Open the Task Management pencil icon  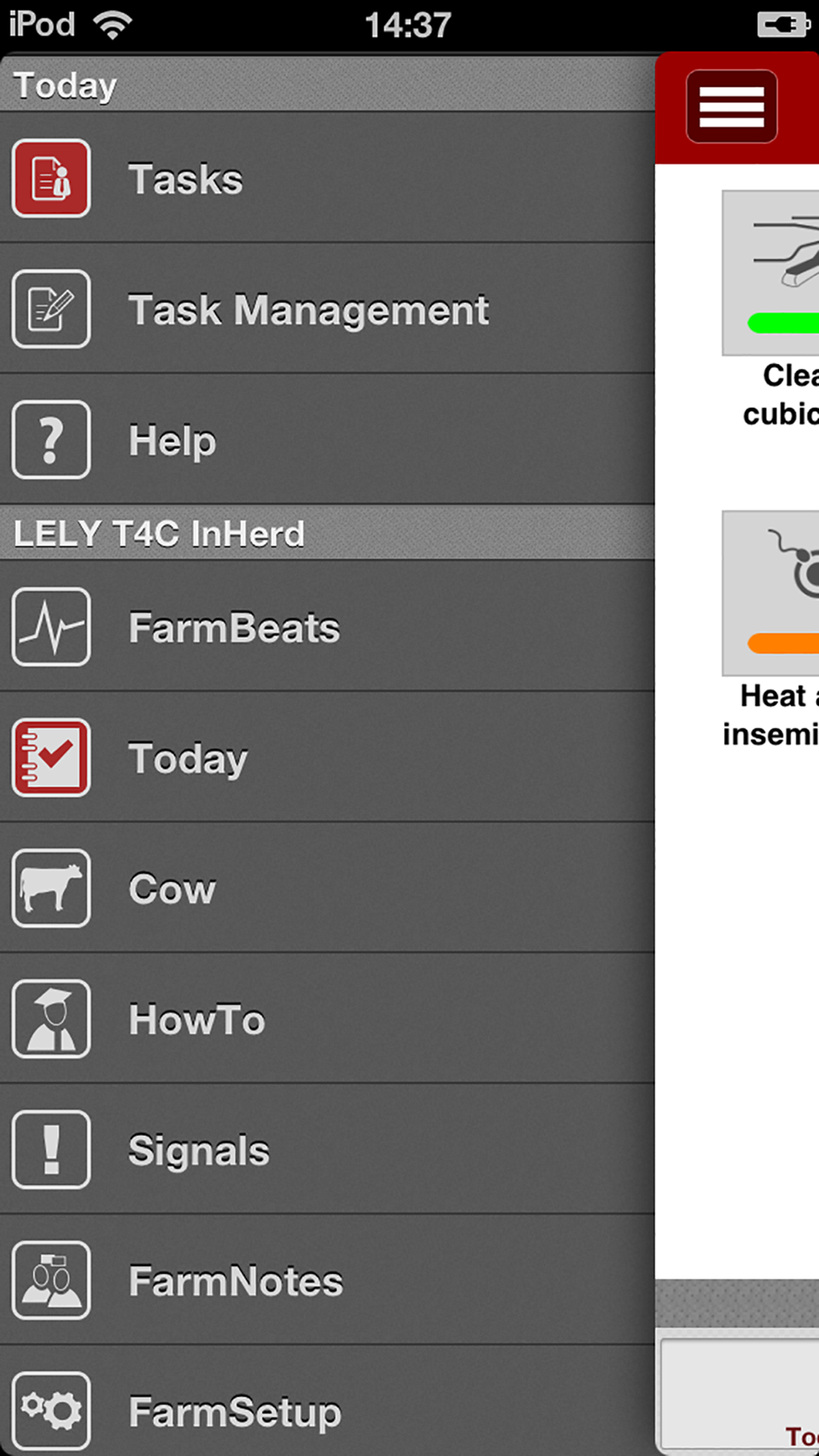click(51, 310)
